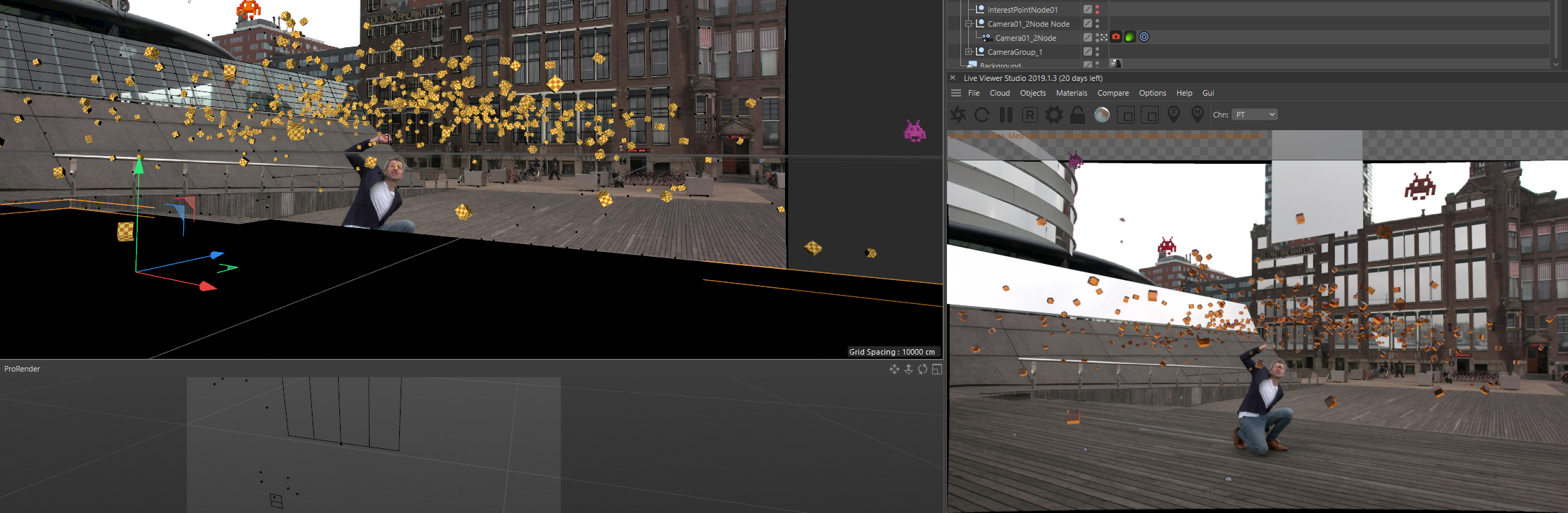Open the Help menu in Live Viewer
This screenshot has width=1568, height=513.
tap(1184, 93)
